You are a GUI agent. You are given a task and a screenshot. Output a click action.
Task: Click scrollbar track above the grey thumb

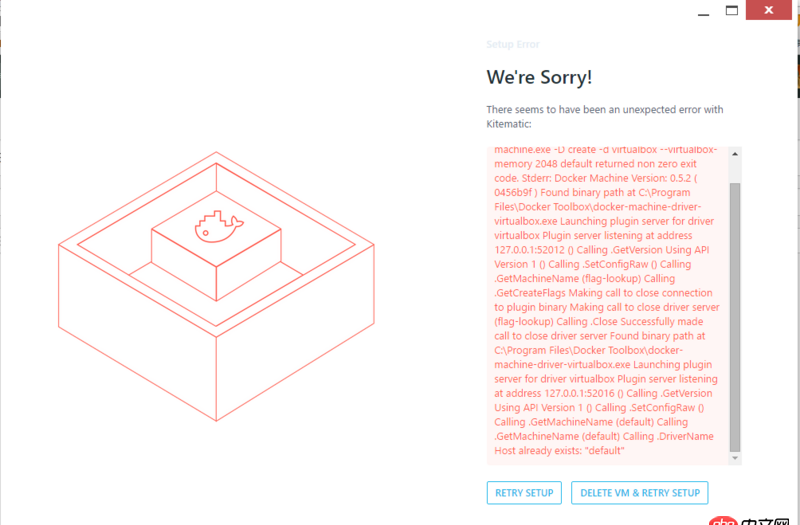tap(735, 171)
